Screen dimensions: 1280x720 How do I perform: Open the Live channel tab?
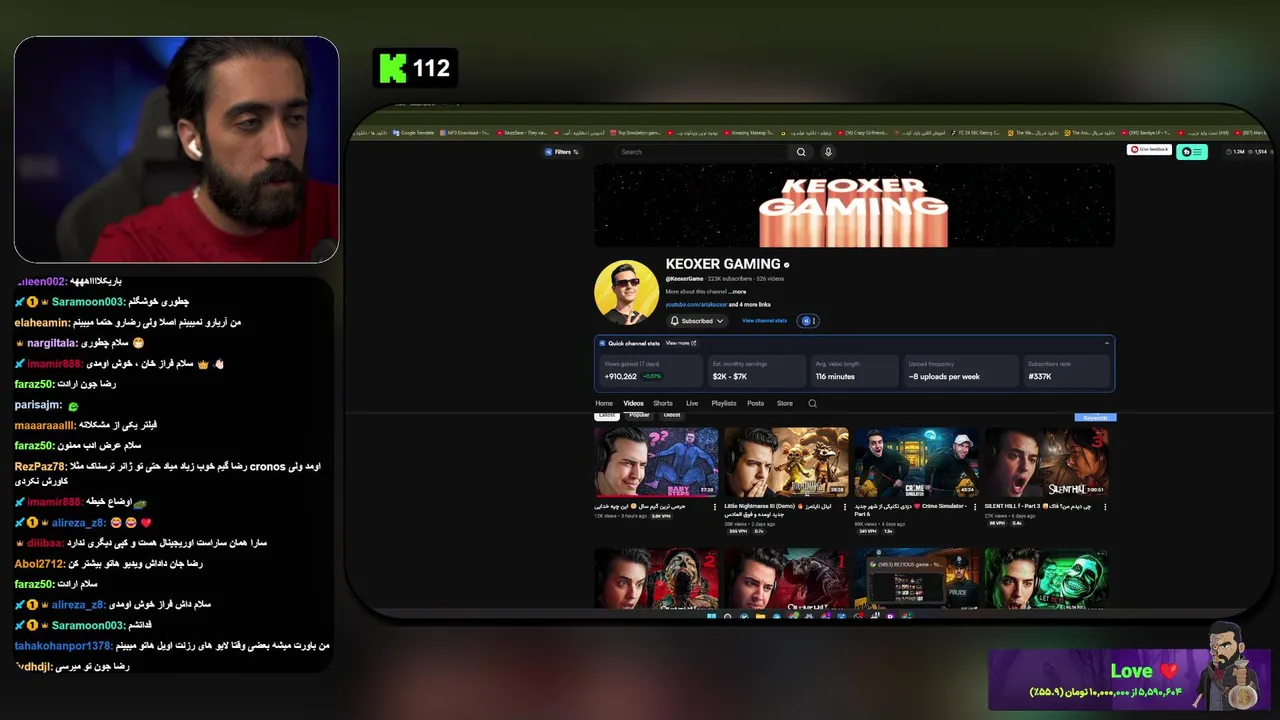[692, 403]
